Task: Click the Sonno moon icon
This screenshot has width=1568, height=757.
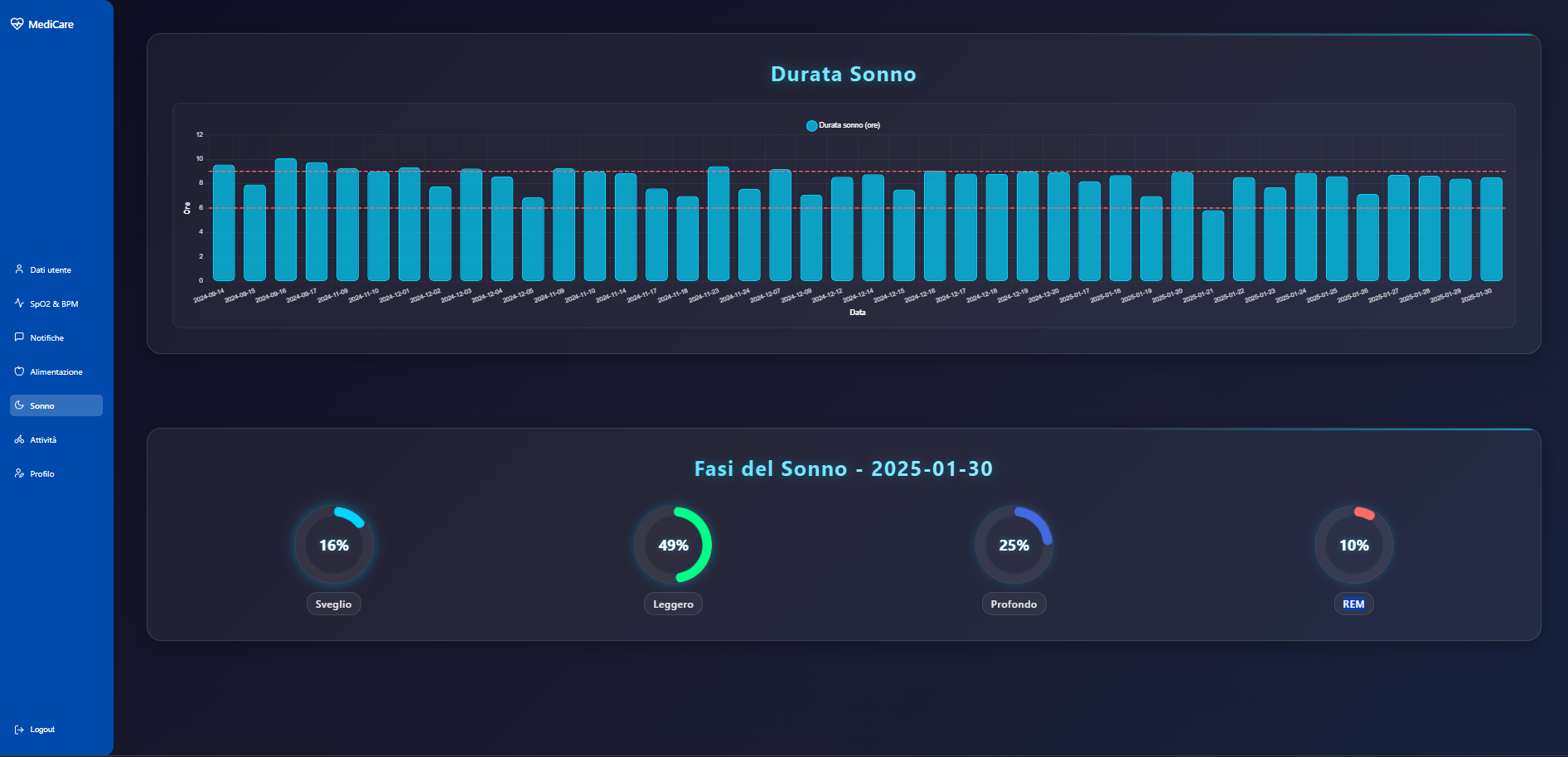Action: [x=19, y=405]
